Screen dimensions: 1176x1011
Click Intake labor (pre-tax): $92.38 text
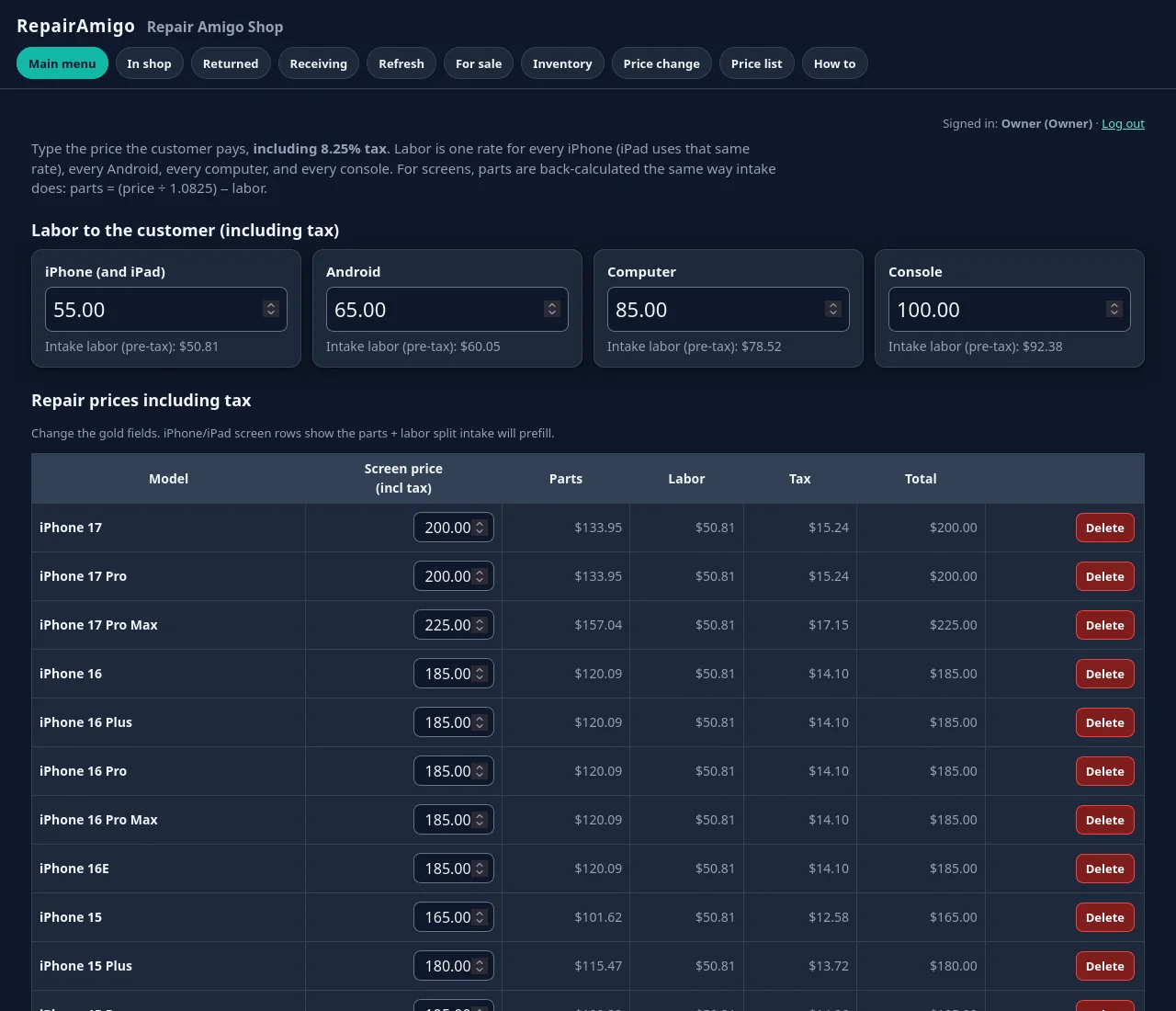[976, 346]
